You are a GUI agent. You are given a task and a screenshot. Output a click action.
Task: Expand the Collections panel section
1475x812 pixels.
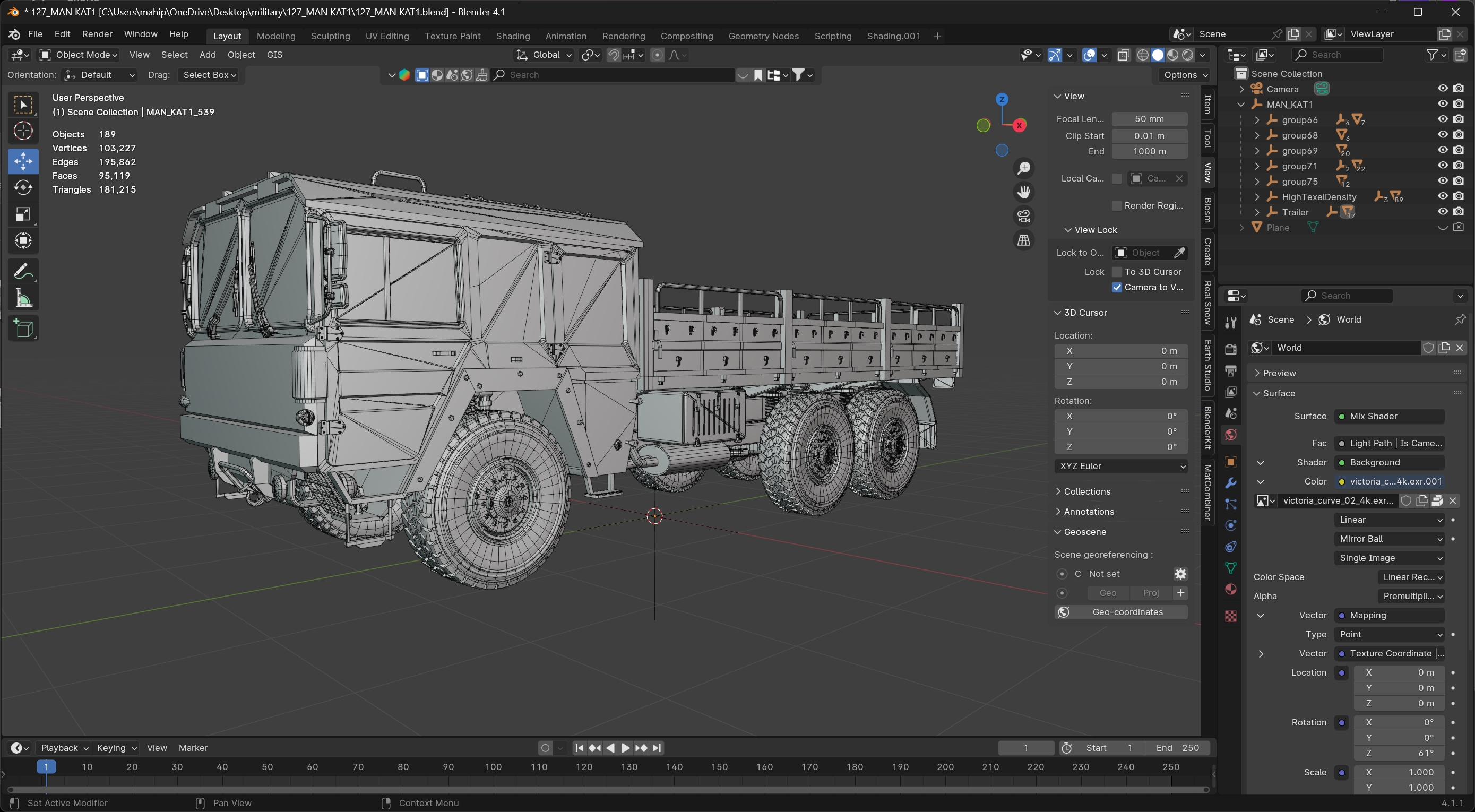tap(1086, 491)
